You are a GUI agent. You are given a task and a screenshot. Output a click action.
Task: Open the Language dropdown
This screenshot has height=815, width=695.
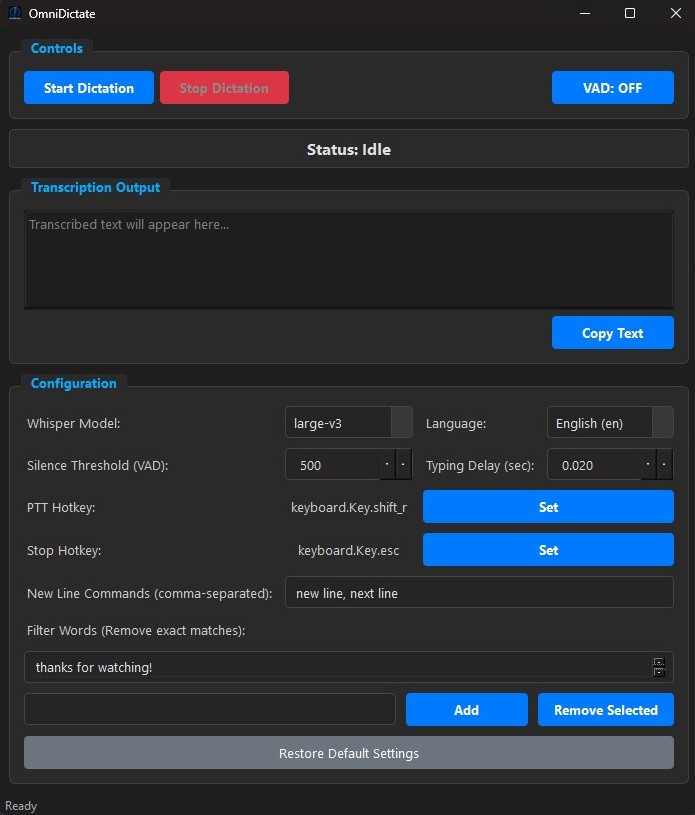point(608,422)
